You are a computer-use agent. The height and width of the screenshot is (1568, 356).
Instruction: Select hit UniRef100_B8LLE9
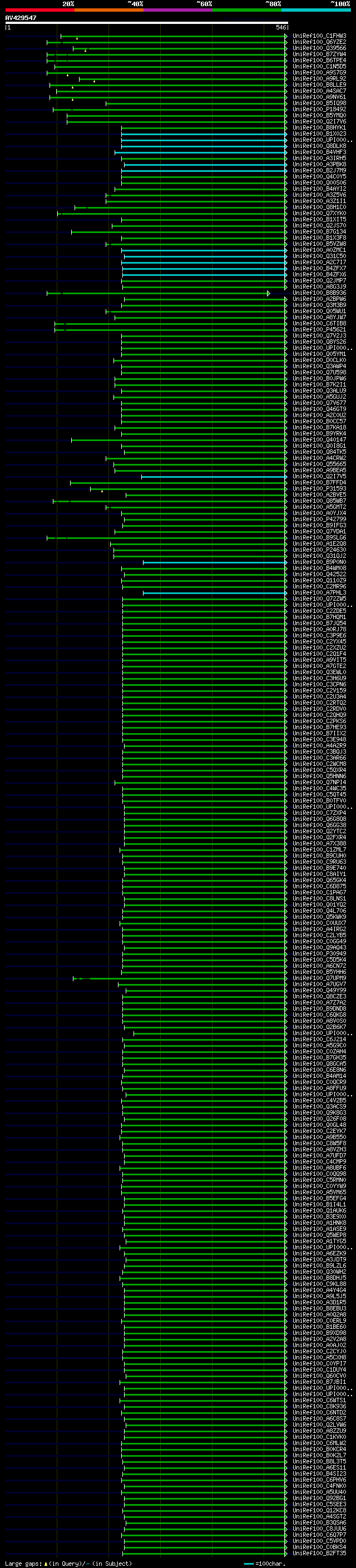coord(319,85)
